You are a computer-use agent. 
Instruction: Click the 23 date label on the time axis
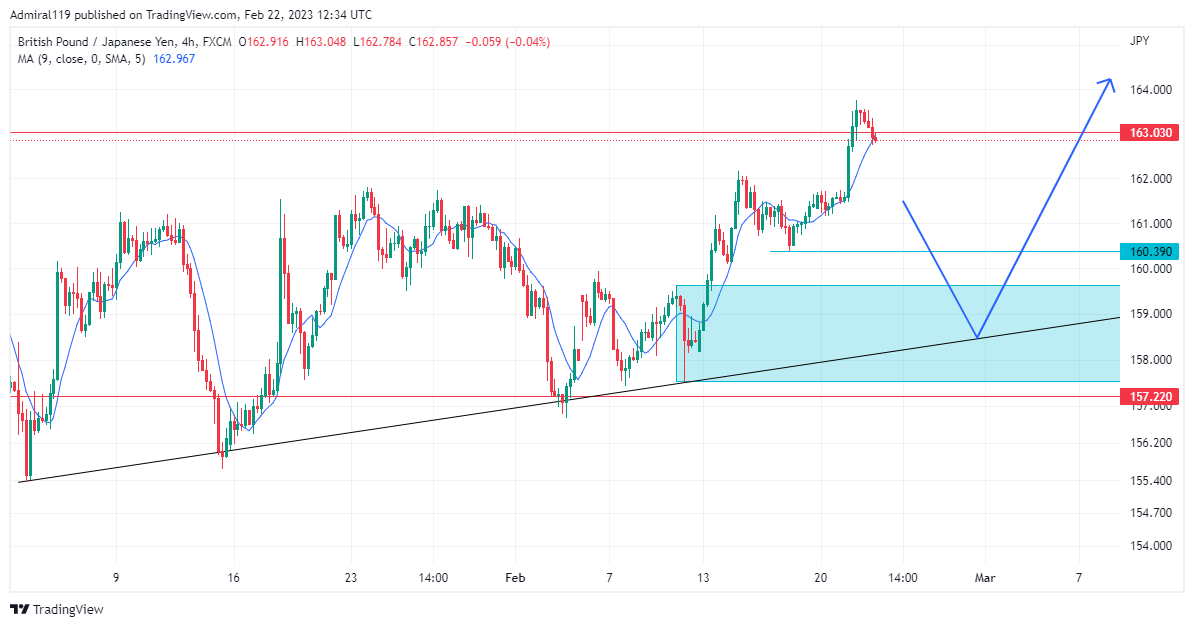click(350, 578)
